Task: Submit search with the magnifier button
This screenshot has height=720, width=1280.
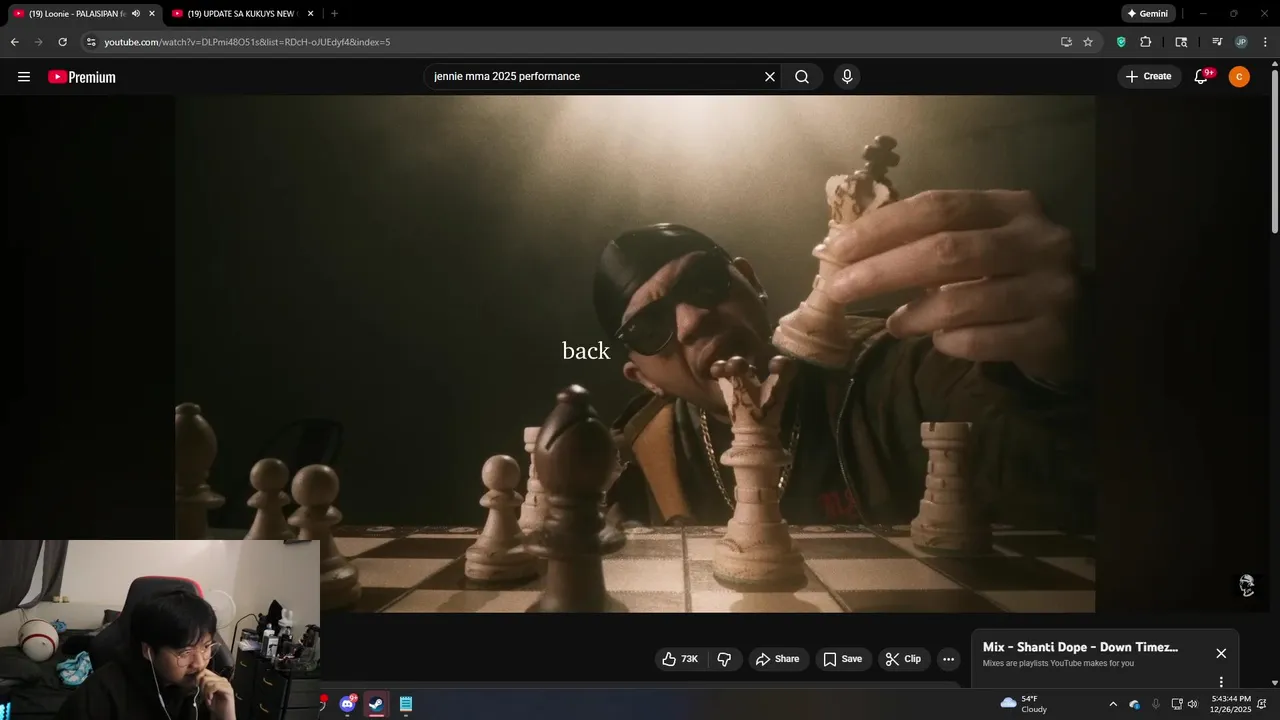Action: [x=802, y=77]
